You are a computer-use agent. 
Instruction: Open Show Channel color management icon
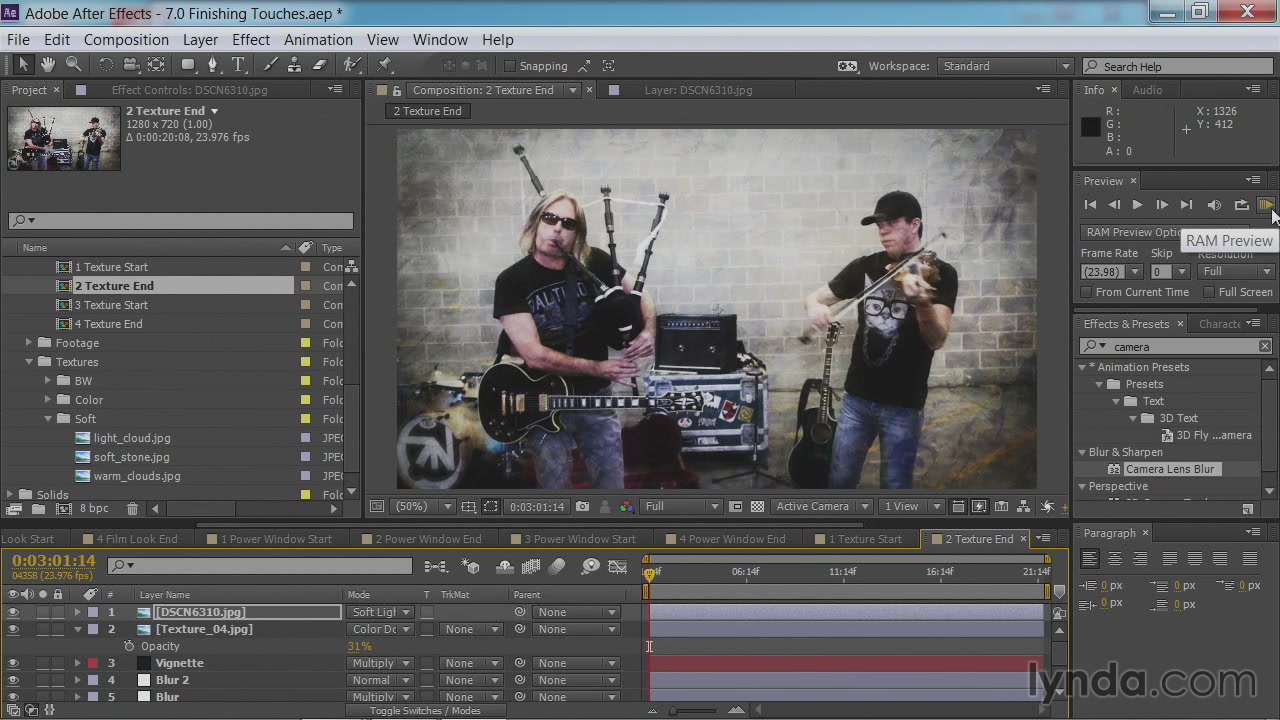(626, 507)
